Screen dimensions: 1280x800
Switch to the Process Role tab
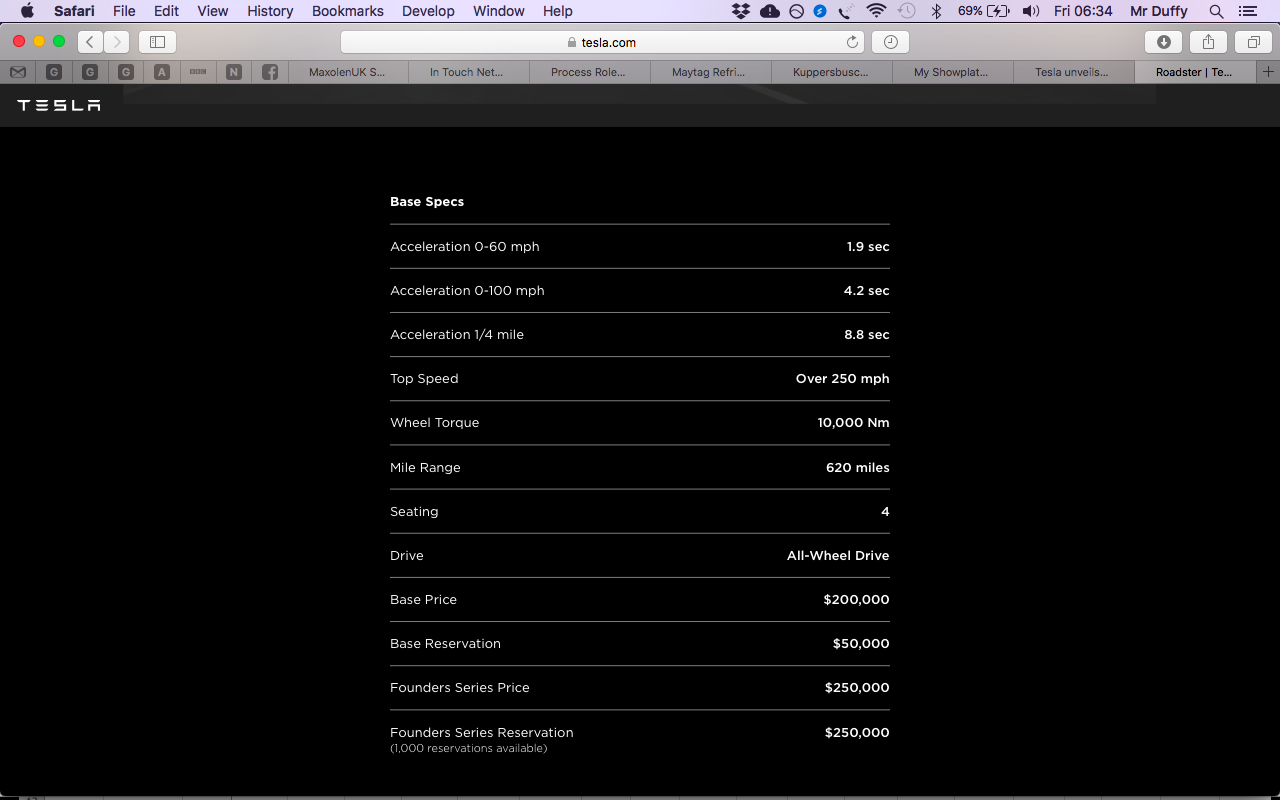(x=590, y=72)
